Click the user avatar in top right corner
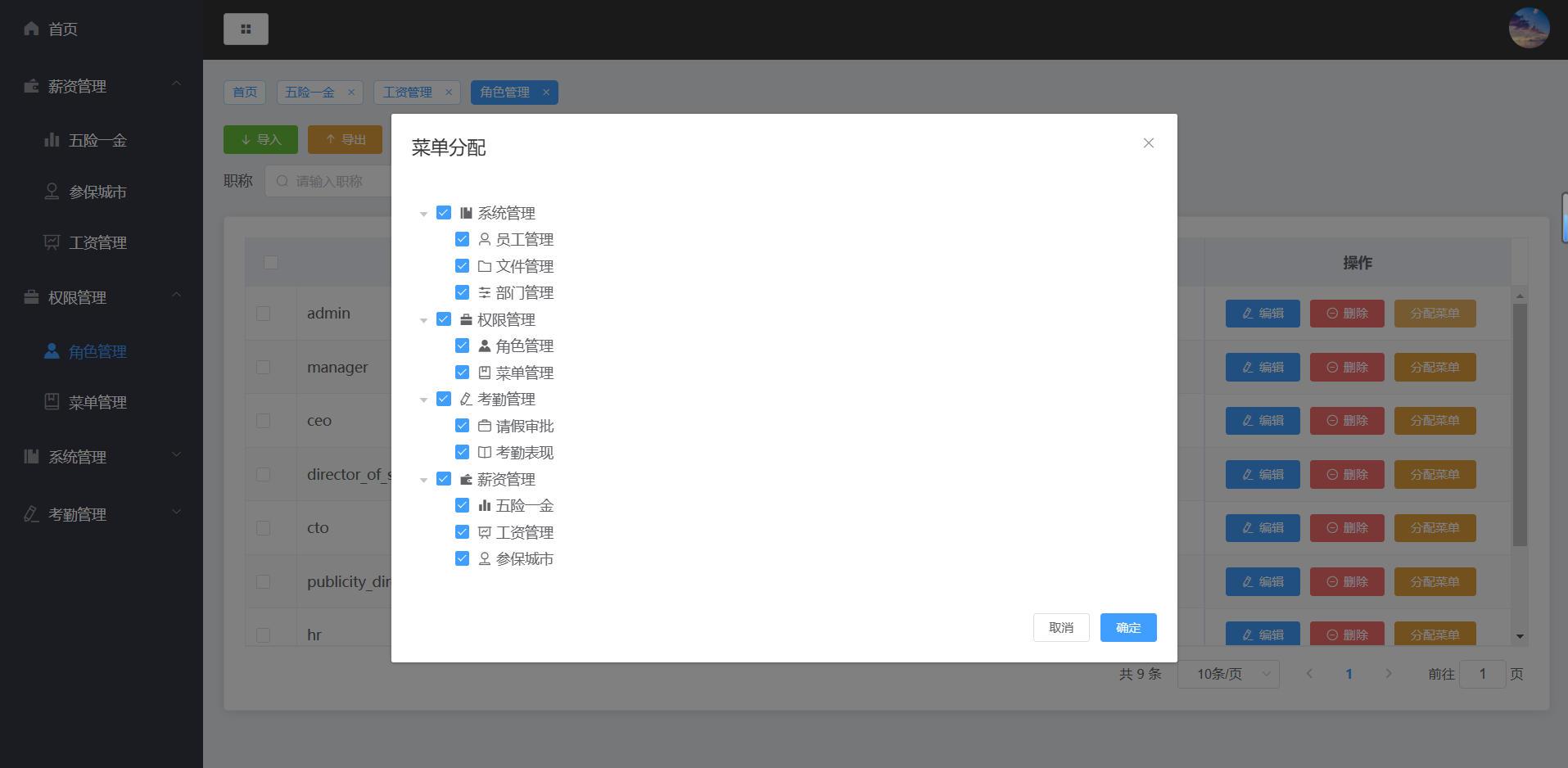The image size is (1568, 768). 1529,27
